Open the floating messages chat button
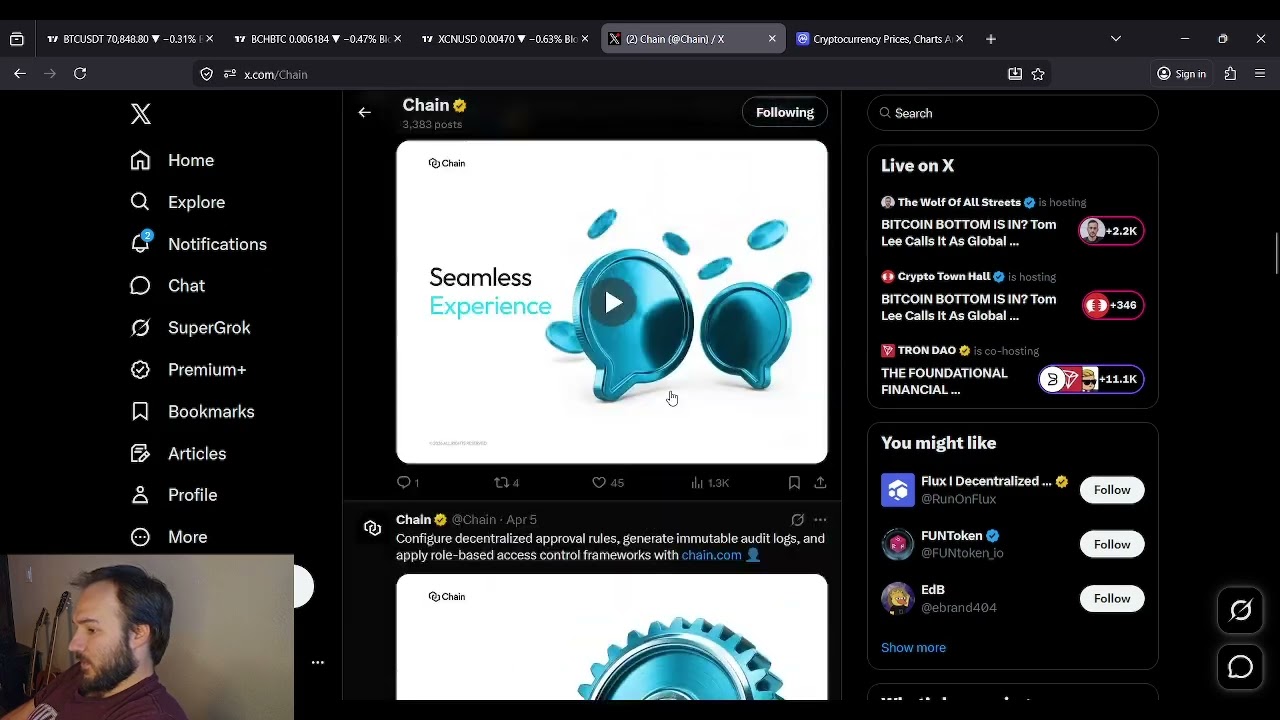This screenshot has width=1280, height=720. pos(1240,666)
